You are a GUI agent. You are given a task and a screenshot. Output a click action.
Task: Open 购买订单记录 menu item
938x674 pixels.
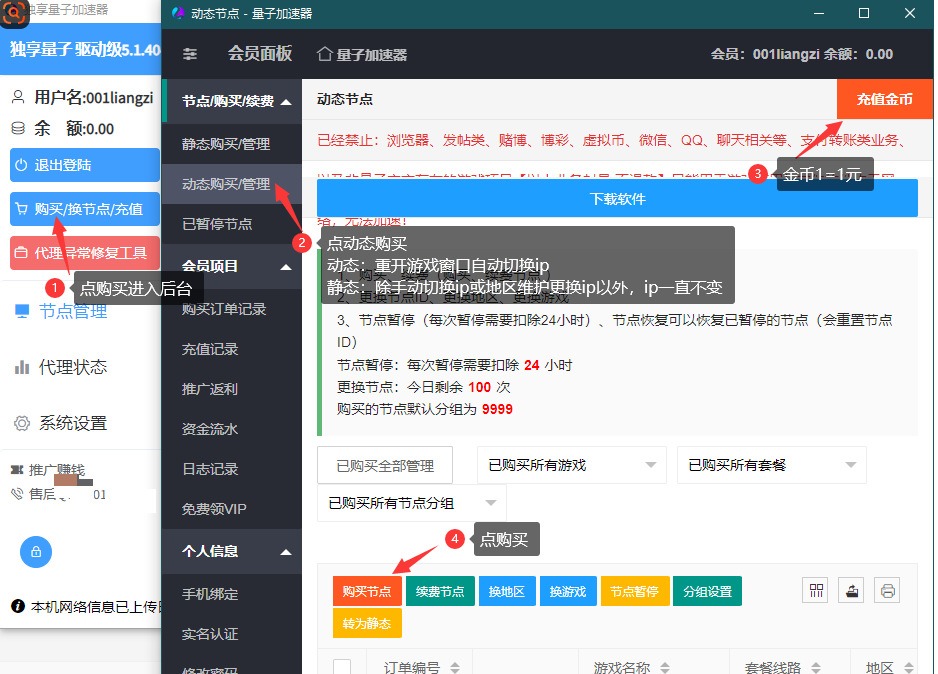point(233,309)
